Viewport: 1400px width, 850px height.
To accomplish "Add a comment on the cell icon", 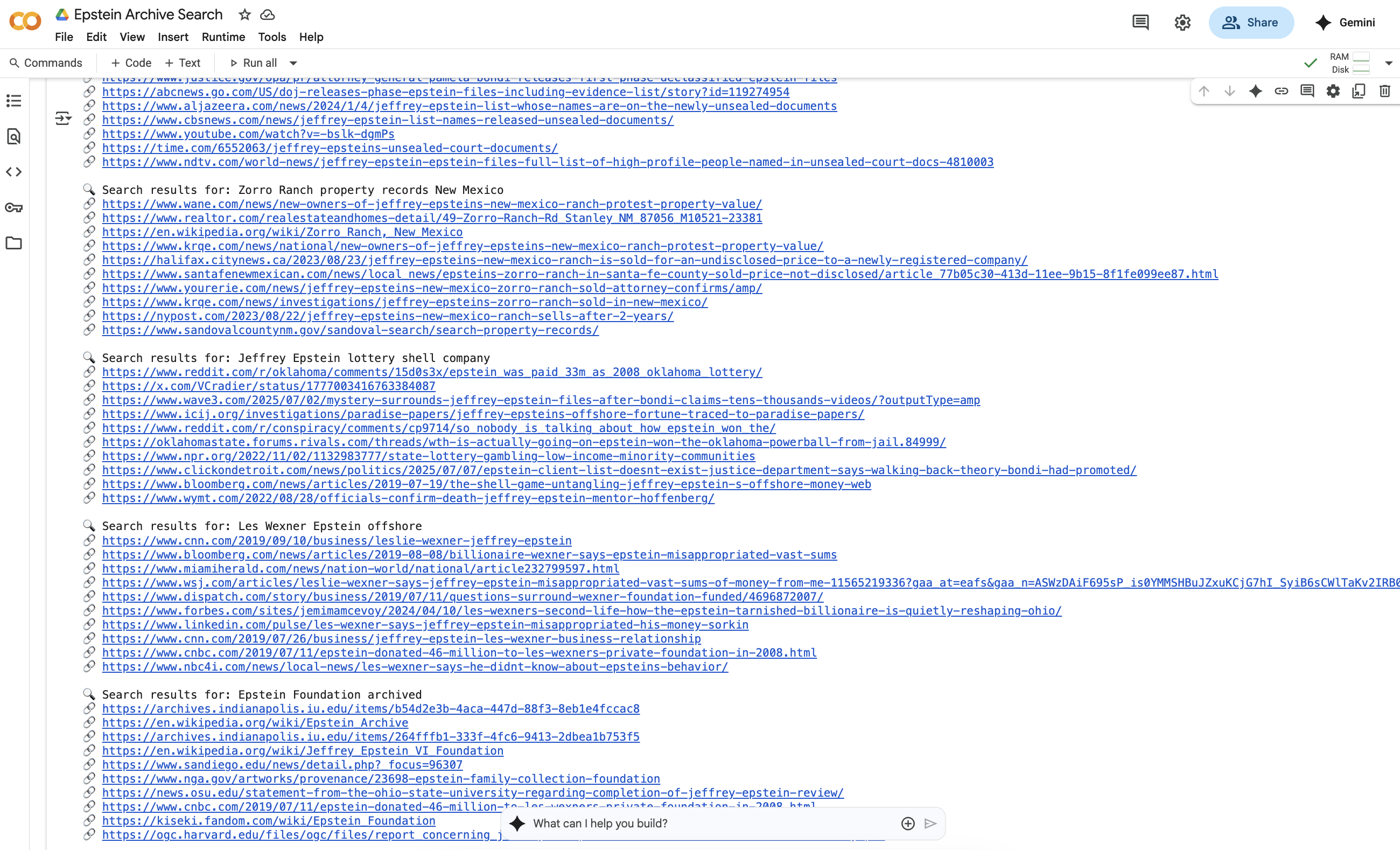I will [x=1307, y=91].
